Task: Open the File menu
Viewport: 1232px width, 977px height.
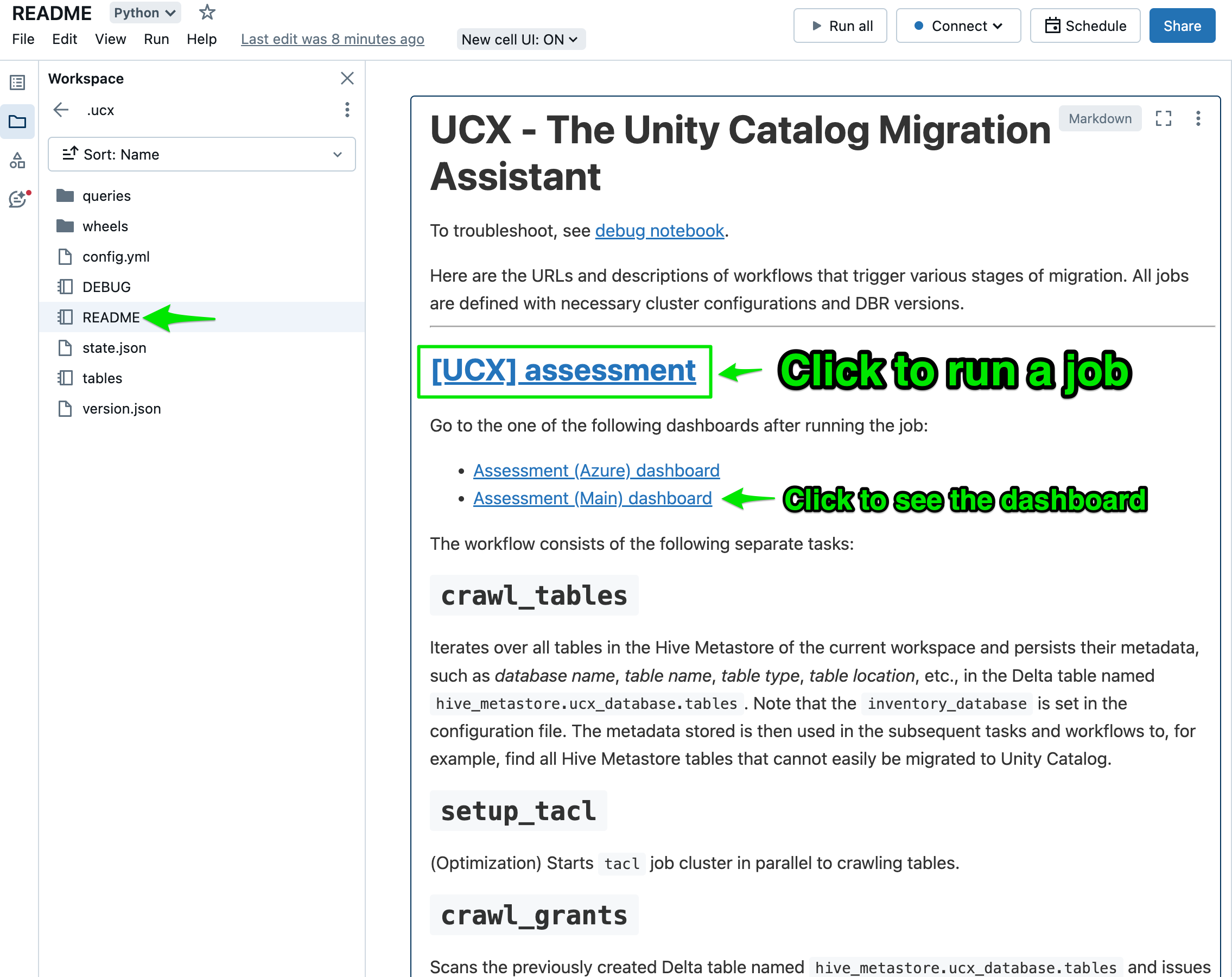Action: (22, 39)
